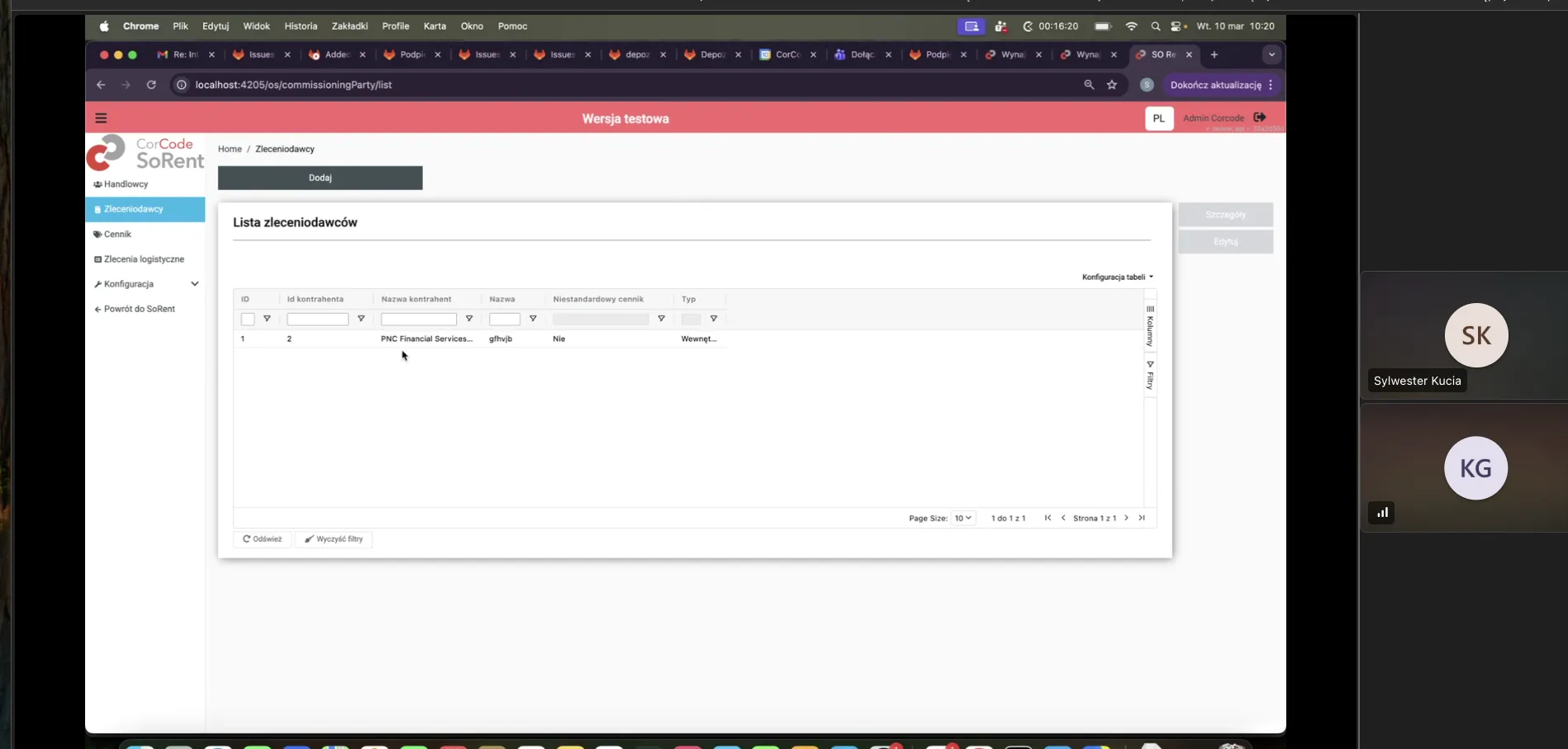Viewport: 1568px width, 749px height.
Task: Open the Handlowcy section in sidebar
Action: (x=126, y=183)
